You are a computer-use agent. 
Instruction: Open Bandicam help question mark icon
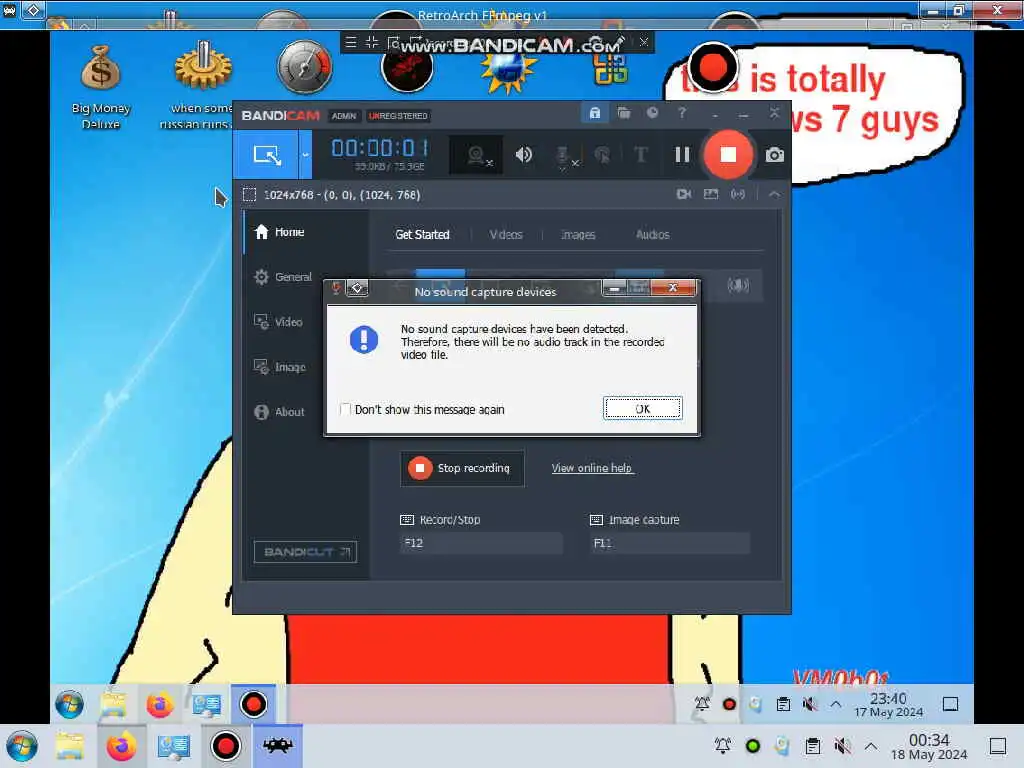click(682, 114)
